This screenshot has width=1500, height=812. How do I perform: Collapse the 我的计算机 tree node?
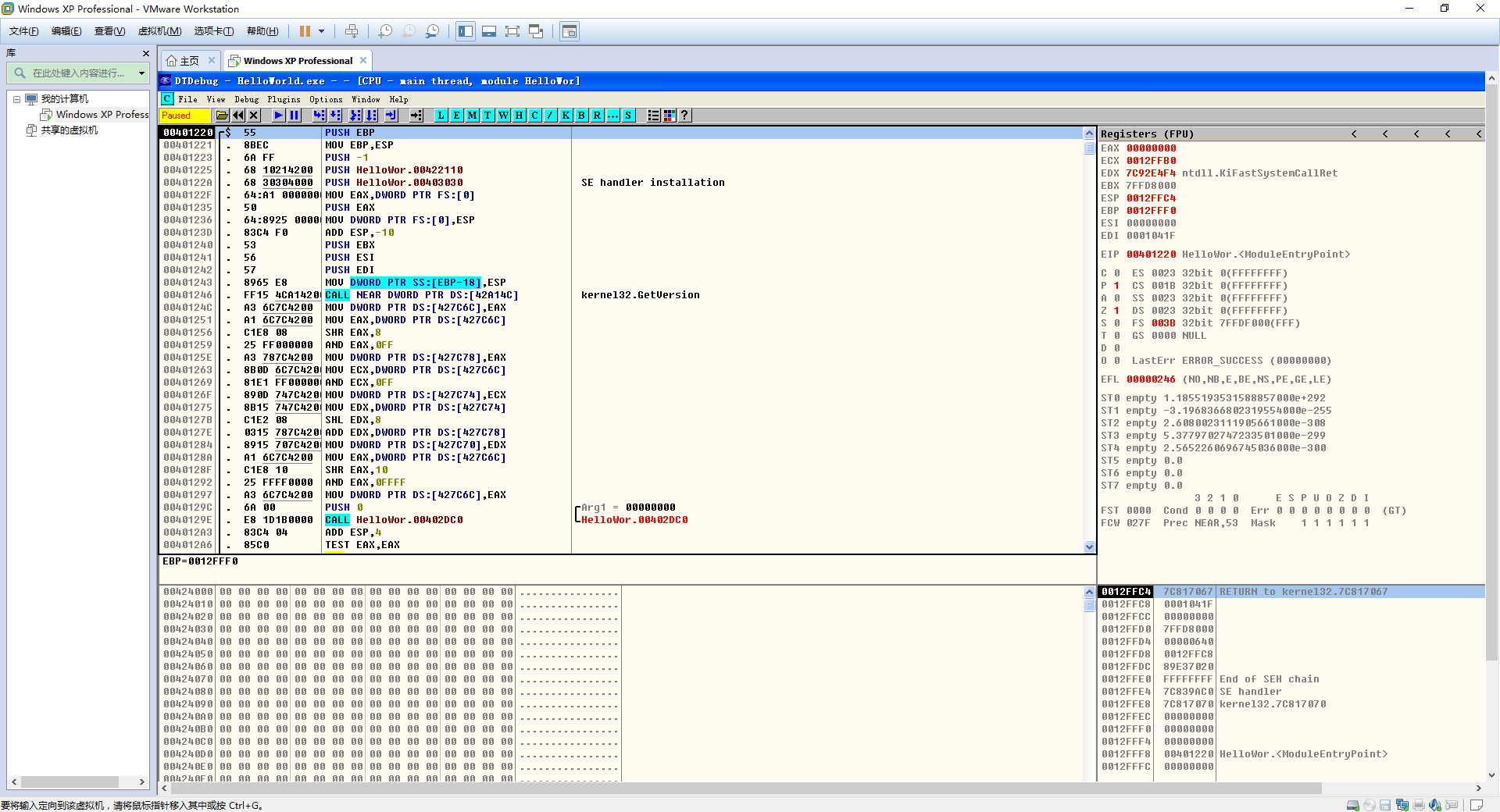coord(16,99)
